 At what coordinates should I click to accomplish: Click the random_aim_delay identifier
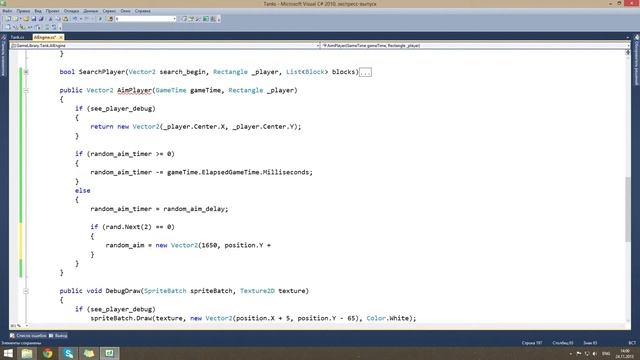194,209
